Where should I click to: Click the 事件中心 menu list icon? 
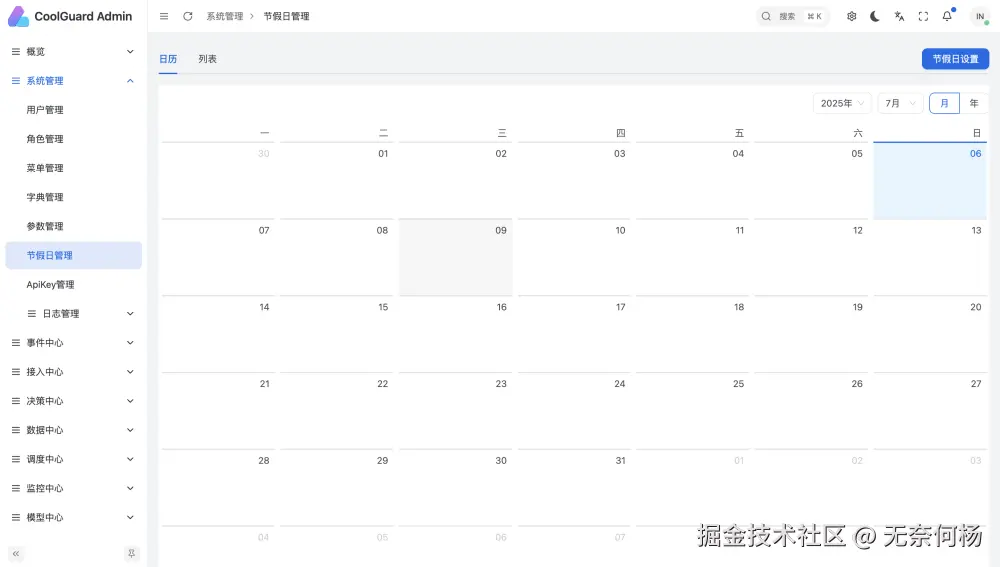(x=16, y=342)
